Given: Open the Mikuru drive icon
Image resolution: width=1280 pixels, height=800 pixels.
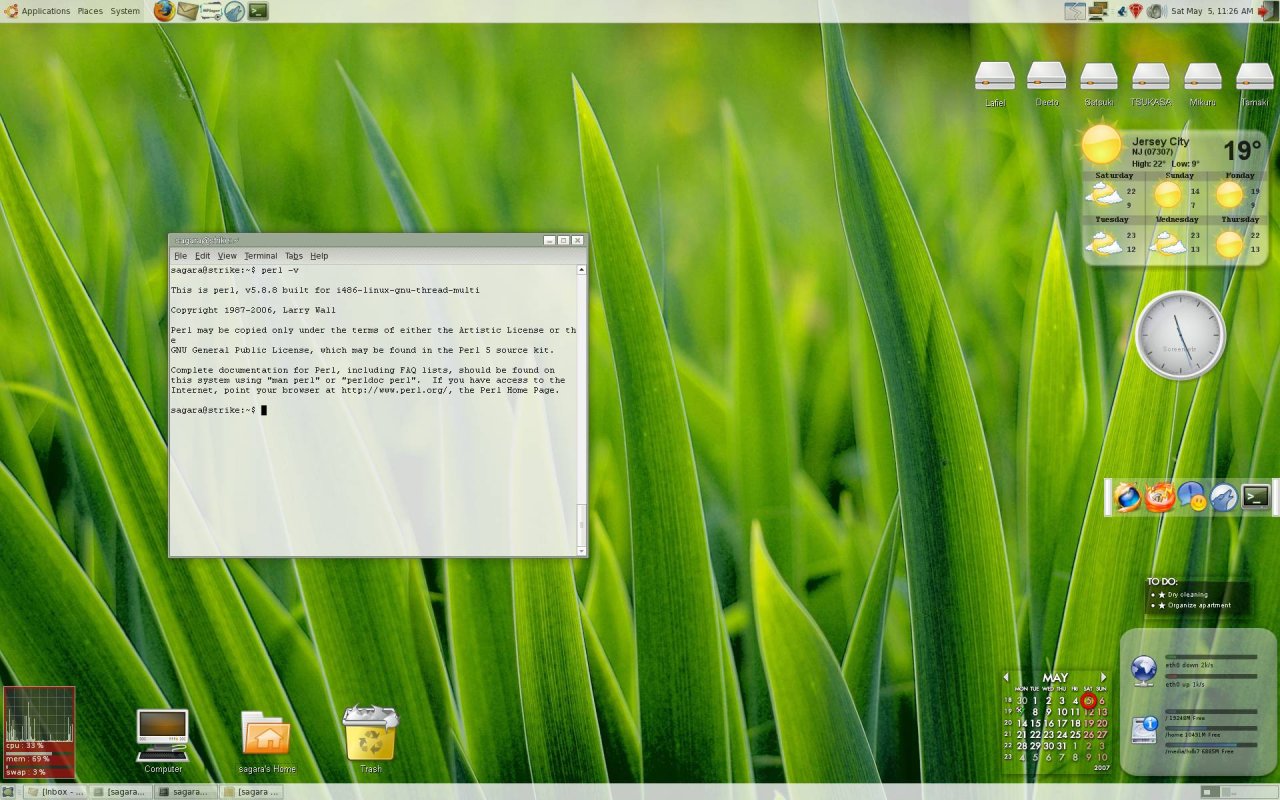Looking at the screenshot, I should (x=1203, y=76).
